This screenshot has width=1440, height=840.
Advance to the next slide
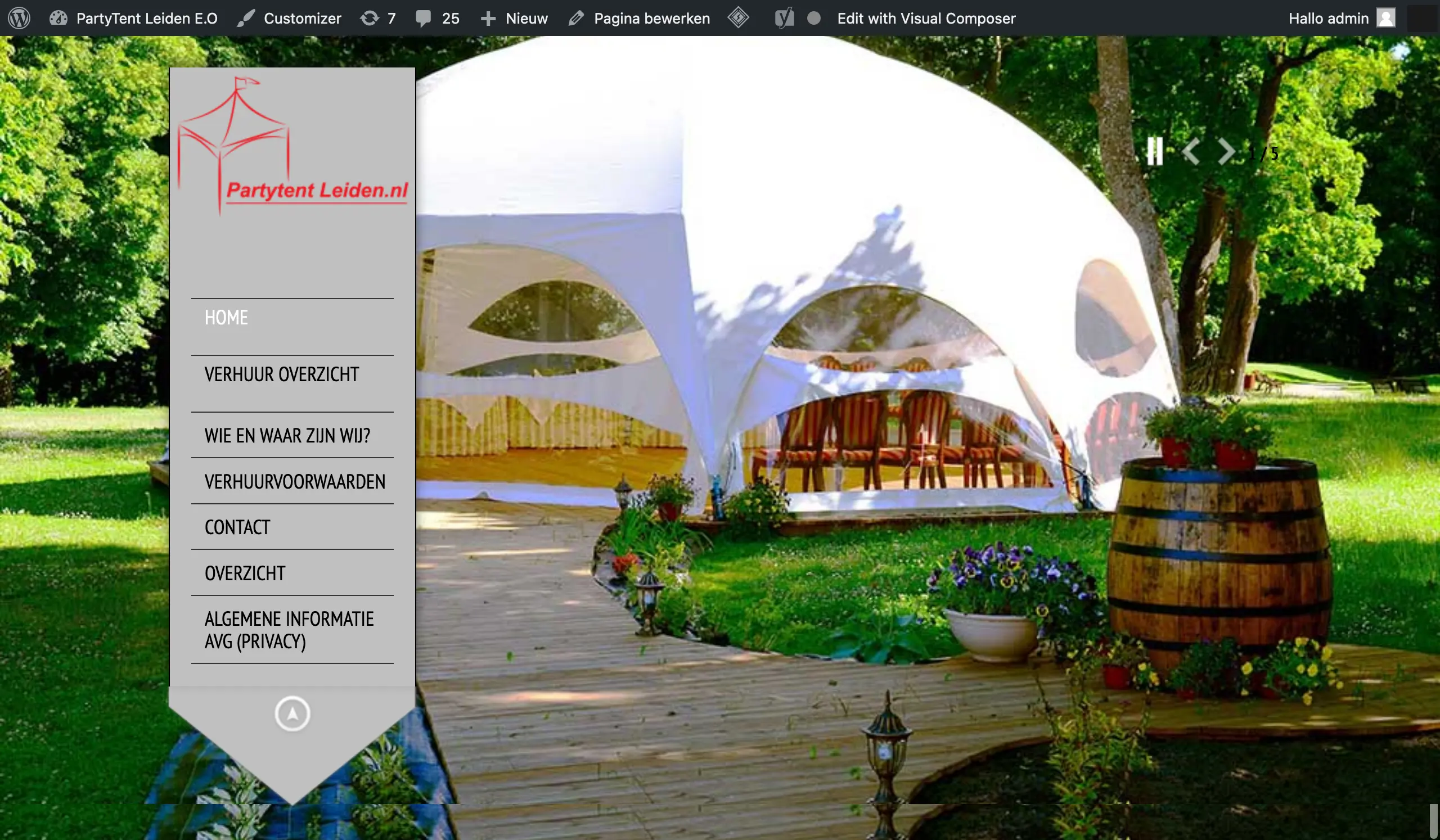(x=1226, y=152)
